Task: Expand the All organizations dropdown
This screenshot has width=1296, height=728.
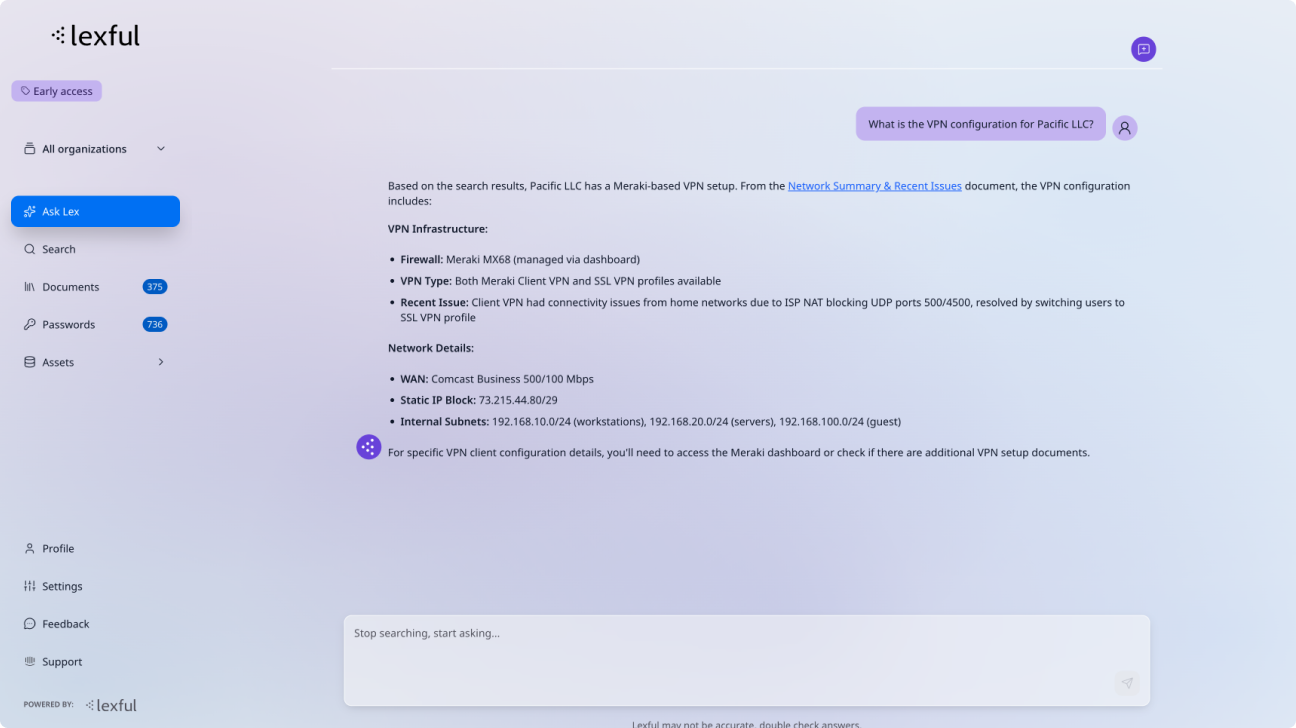Action: (x=160, y=148)
